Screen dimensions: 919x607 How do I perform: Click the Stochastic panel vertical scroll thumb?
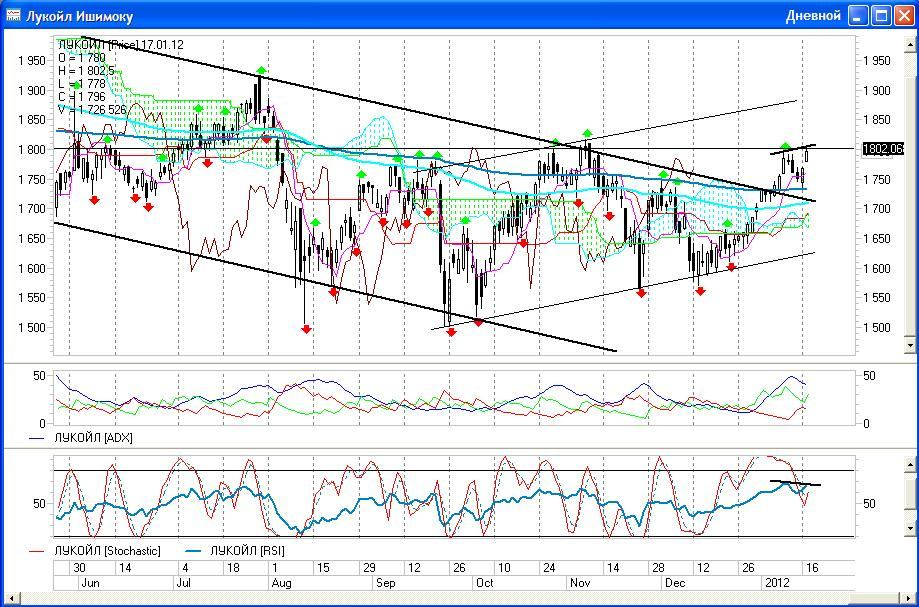[910, 496]
